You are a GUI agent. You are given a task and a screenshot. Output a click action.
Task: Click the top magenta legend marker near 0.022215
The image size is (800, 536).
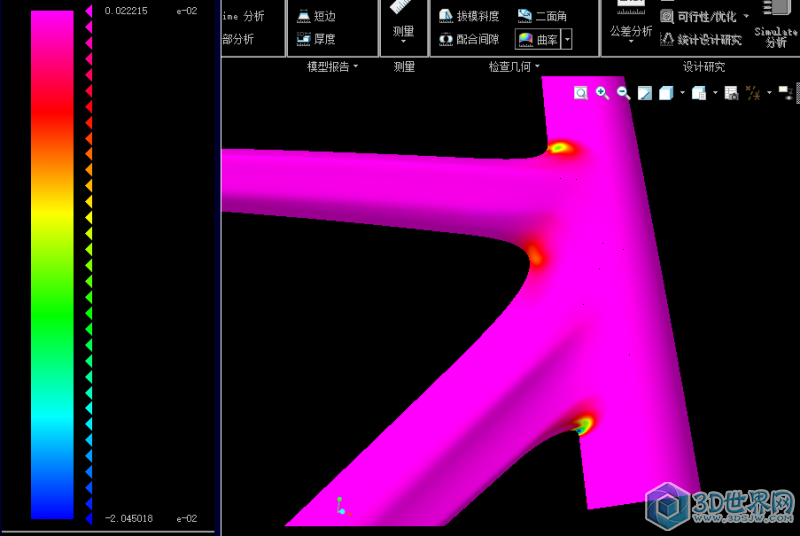[89, 11]
